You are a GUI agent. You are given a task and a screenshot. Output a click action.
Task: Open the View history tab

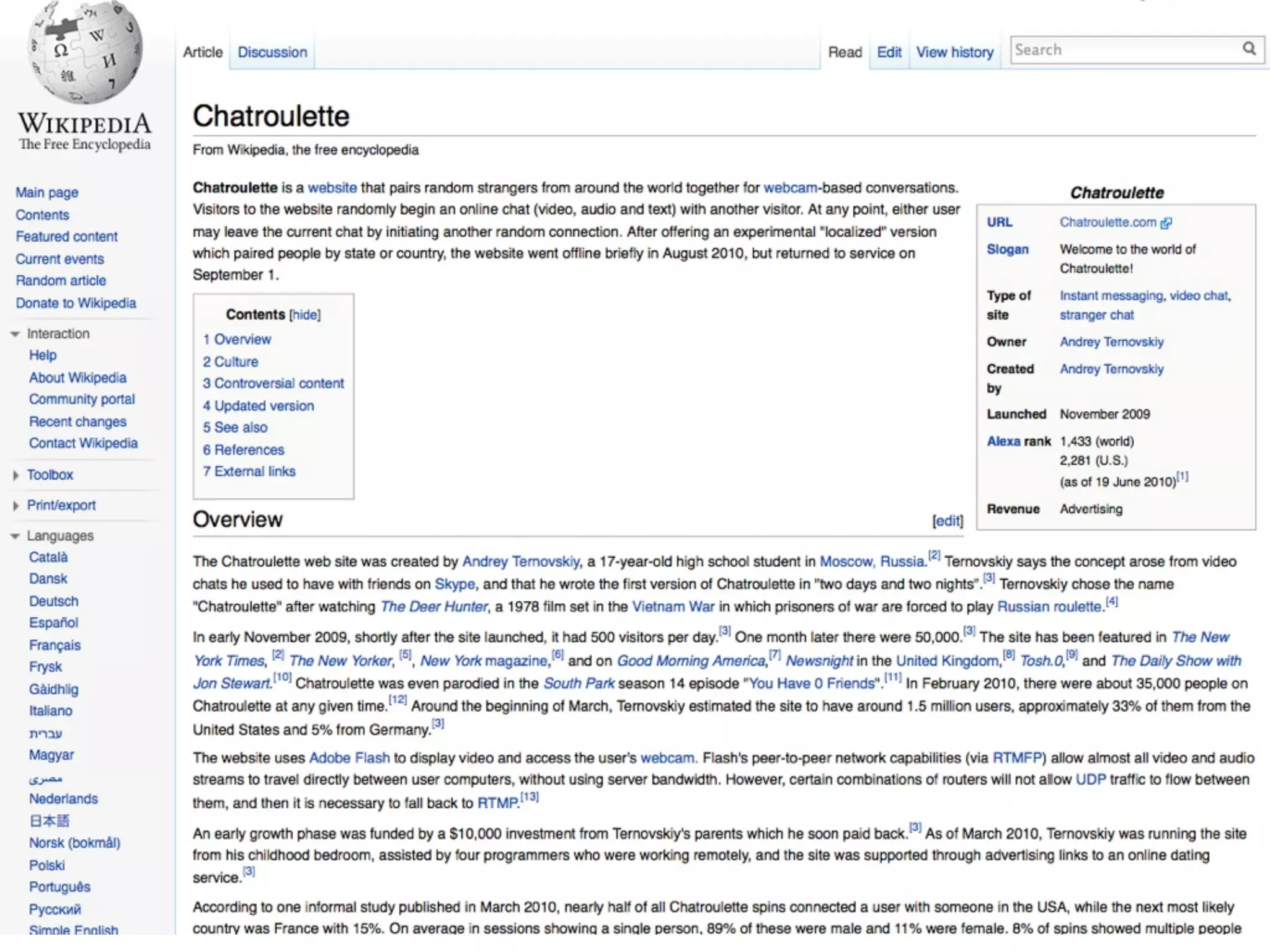pyautogui.click(x=954, y=52)
